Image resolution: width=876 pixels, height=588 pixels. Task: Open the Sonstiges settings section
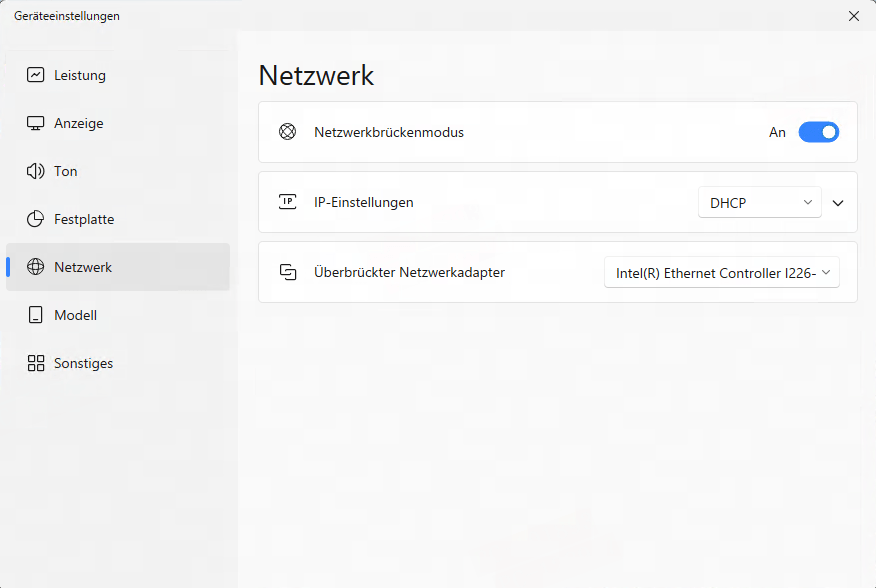click(82, 363)
